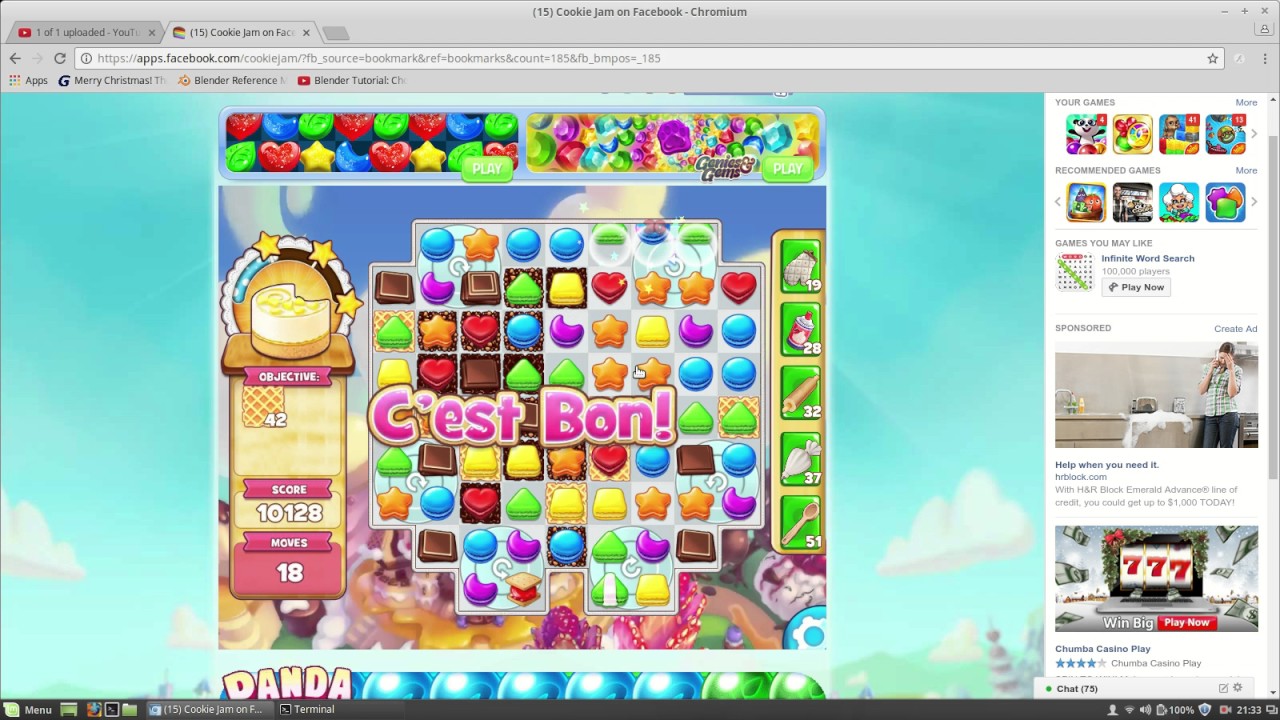
Task: Open Blender Reference bookmark
Action: tap(231, 80)
